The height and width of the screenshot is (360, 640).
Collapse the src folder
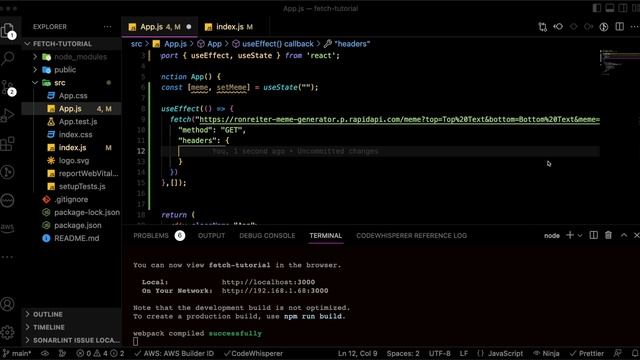point(72,83)
